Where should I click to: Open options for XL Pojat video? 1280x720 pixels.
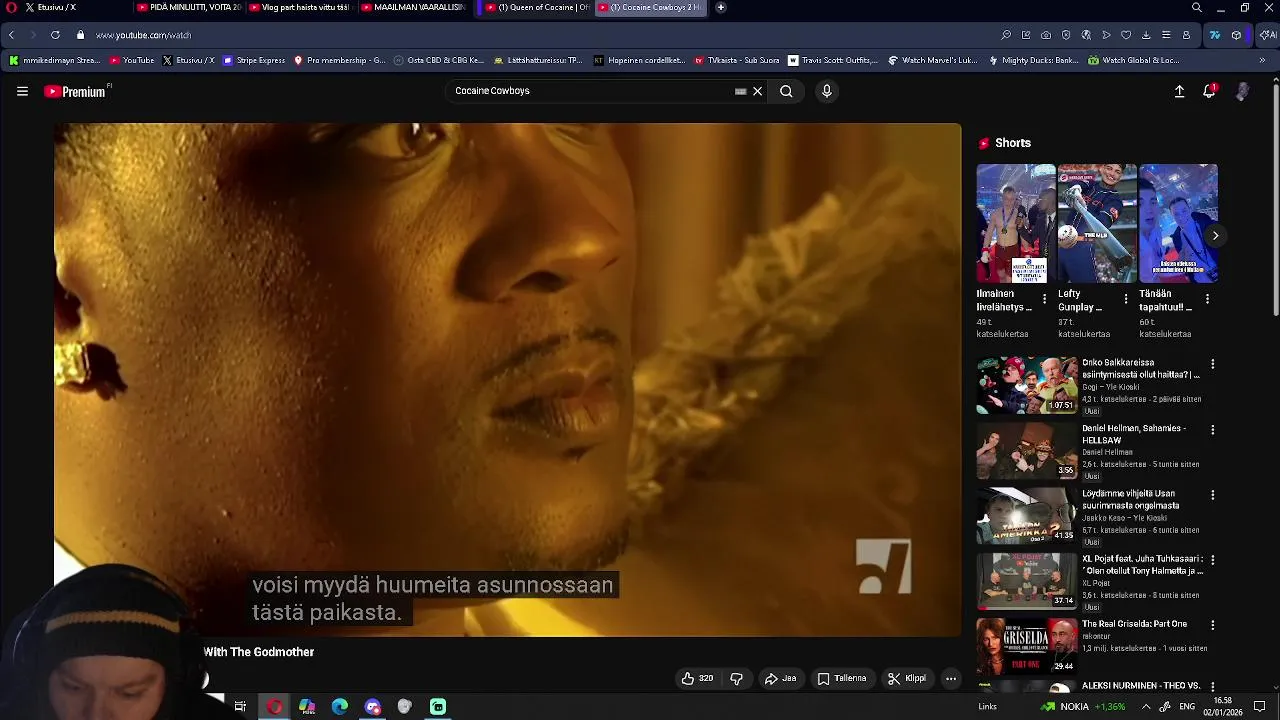point(1213,560)
